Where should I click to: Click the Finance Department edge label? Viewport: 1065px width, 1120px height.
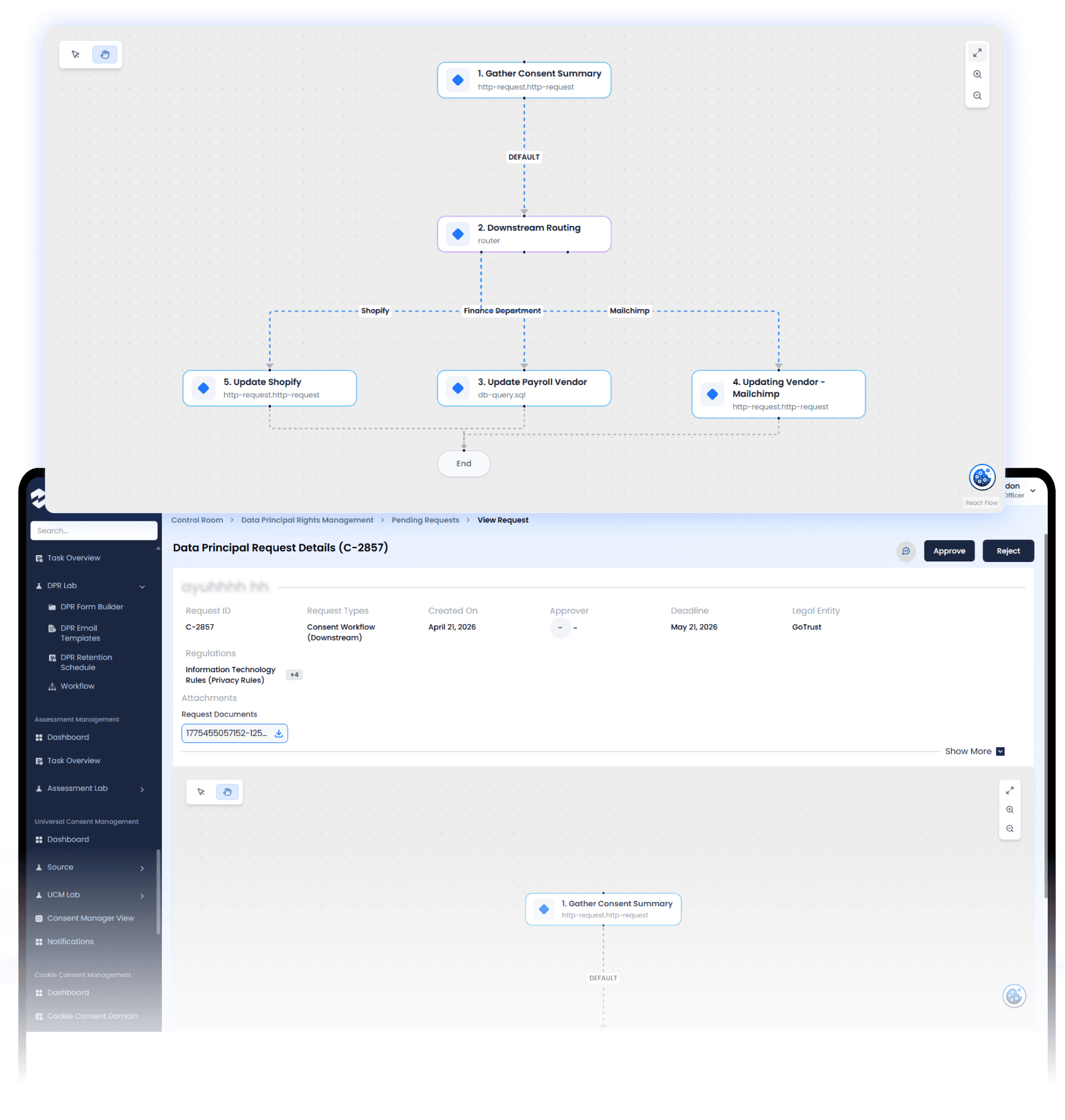coord(502,311)
